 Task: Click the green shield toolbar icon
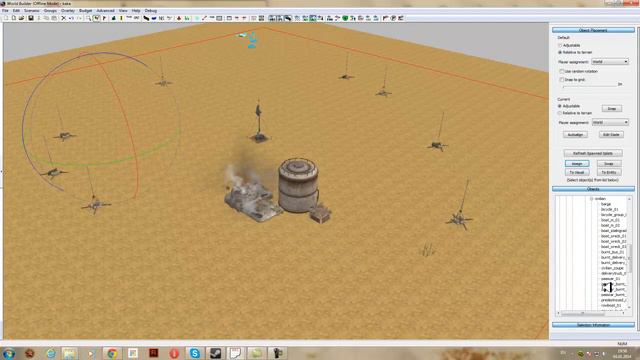(x=345, y=18)
